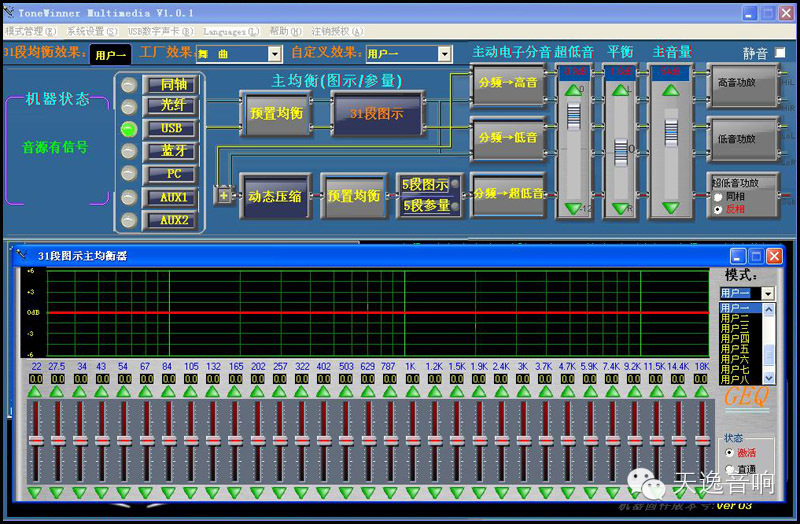Open the USB数字声卡 menu
800x524 pixels.
coord(160,32)
